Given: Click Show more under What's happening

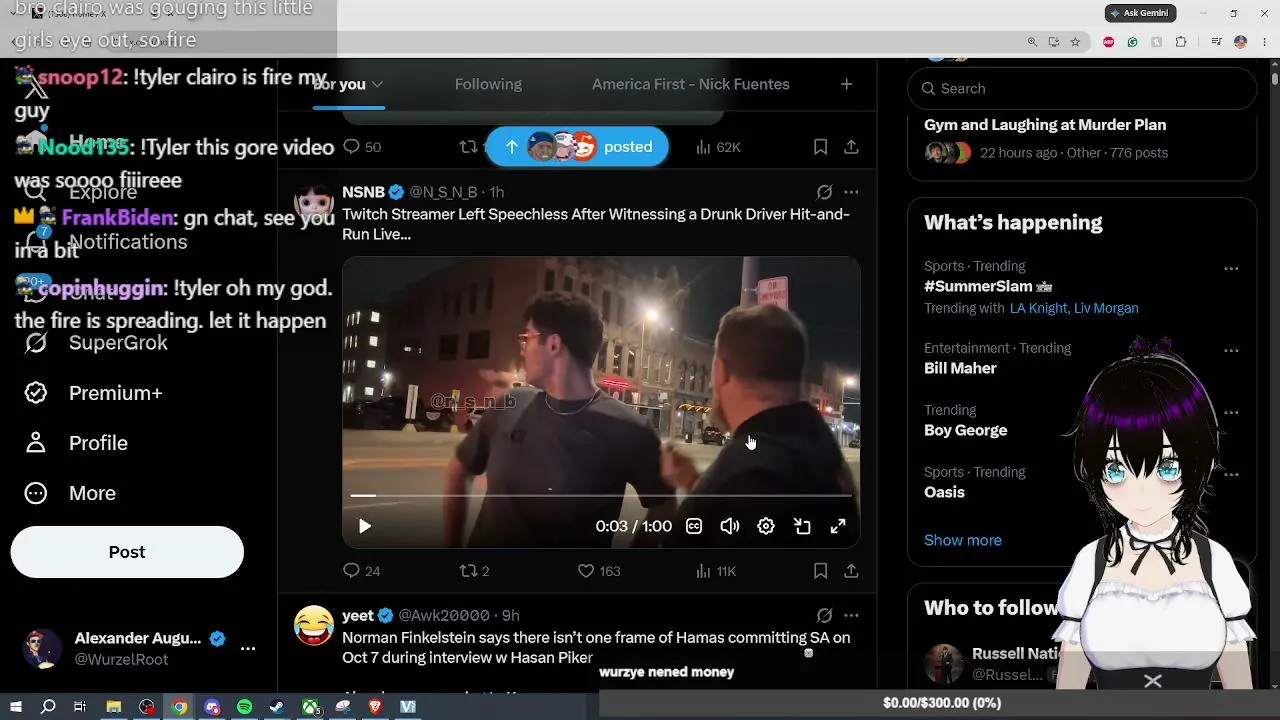Looking at the screenshot, I should click(x=962, y=540).
